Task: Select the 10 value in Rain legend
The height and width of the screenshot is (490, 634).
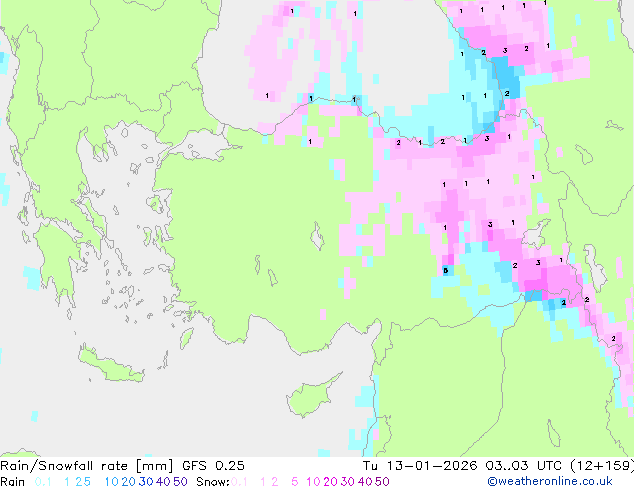Action: [111, 482]
